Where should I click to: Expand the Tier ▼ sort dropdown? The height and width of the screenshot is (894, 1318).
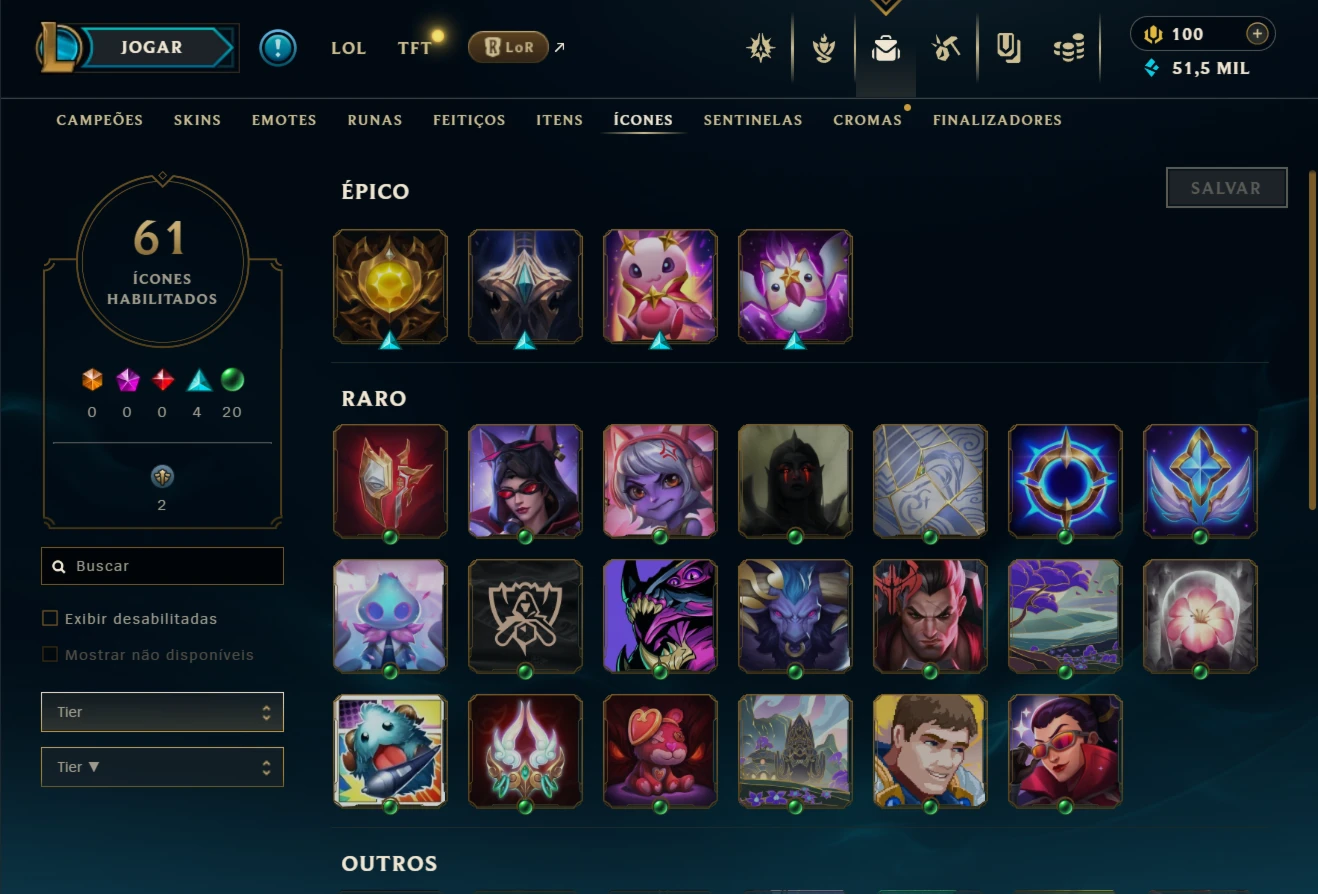pos(162,767)
